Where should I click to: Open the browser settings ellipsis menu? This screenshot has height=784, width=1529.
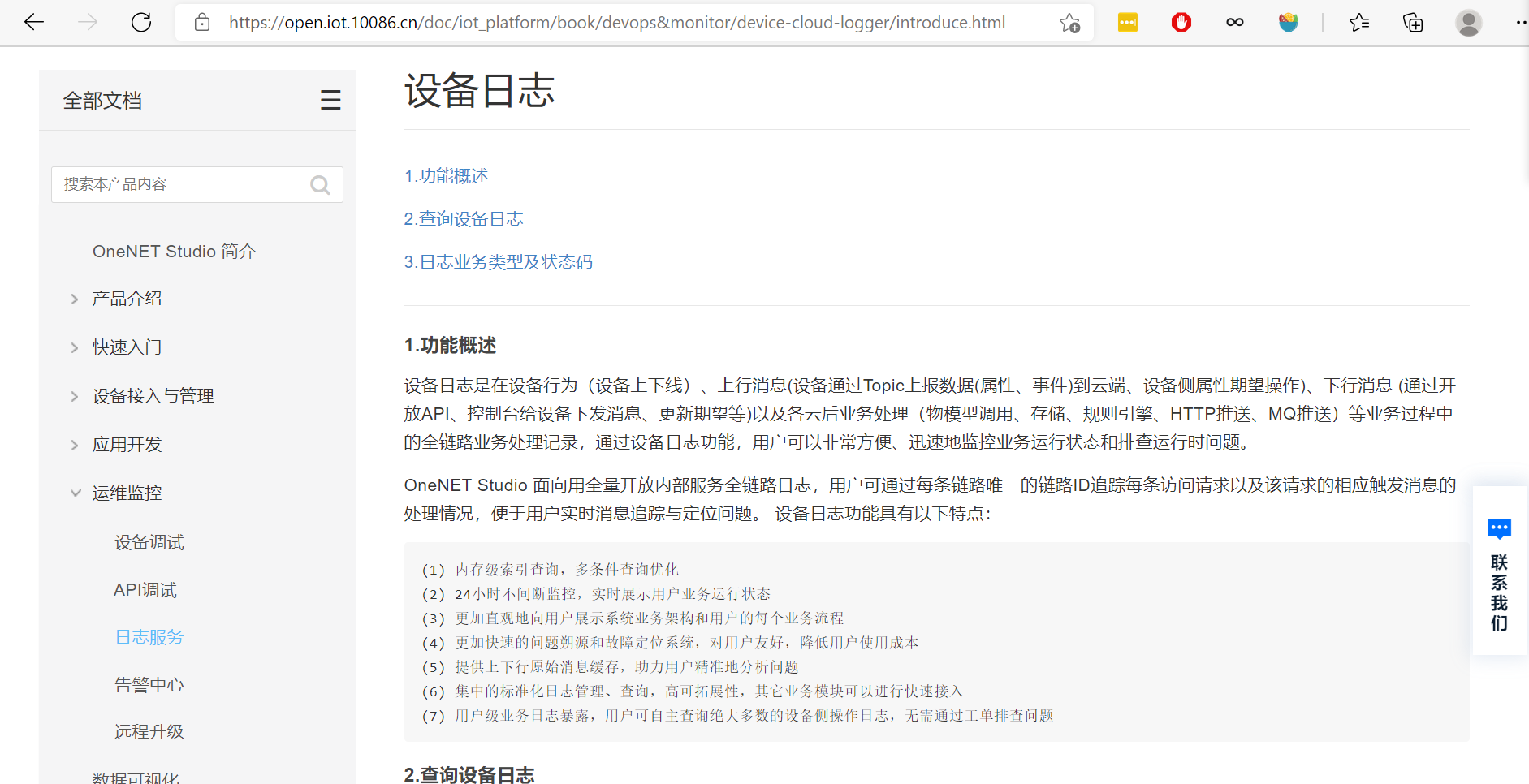(1519, 22)
